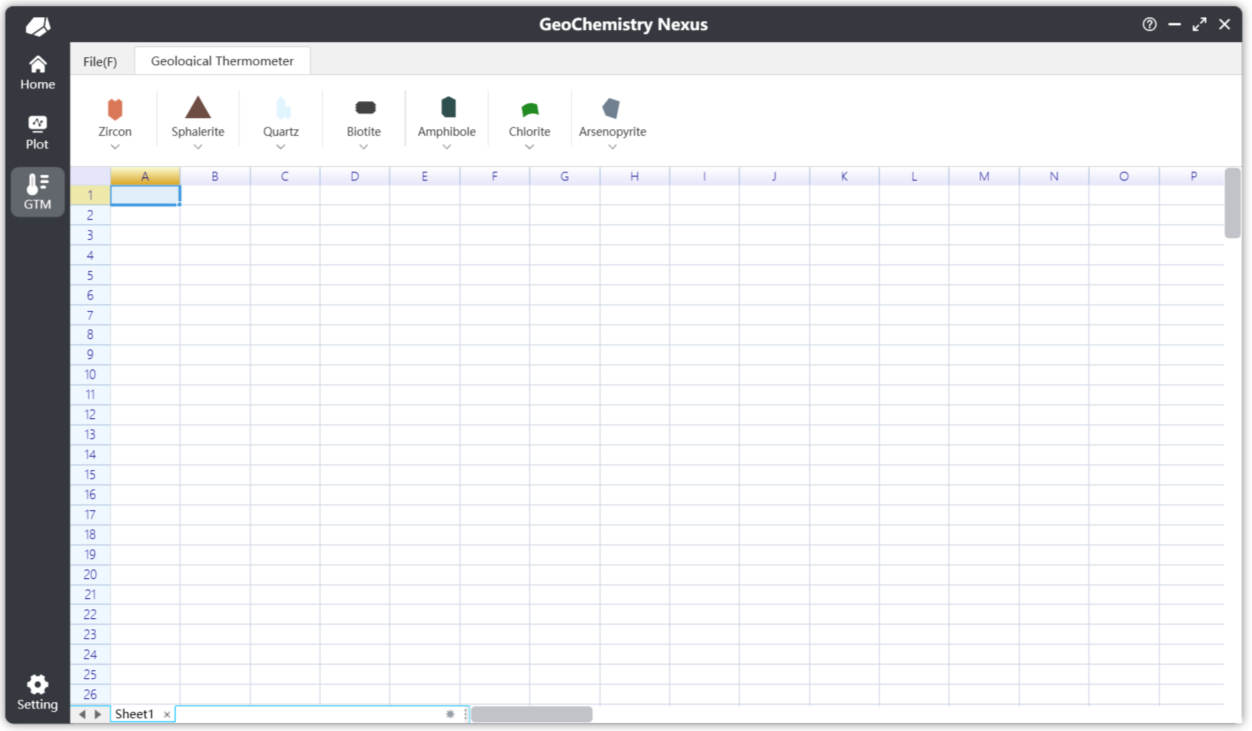
Task: Click the horizontal scrollbar thumb
Action: (531, 714)
